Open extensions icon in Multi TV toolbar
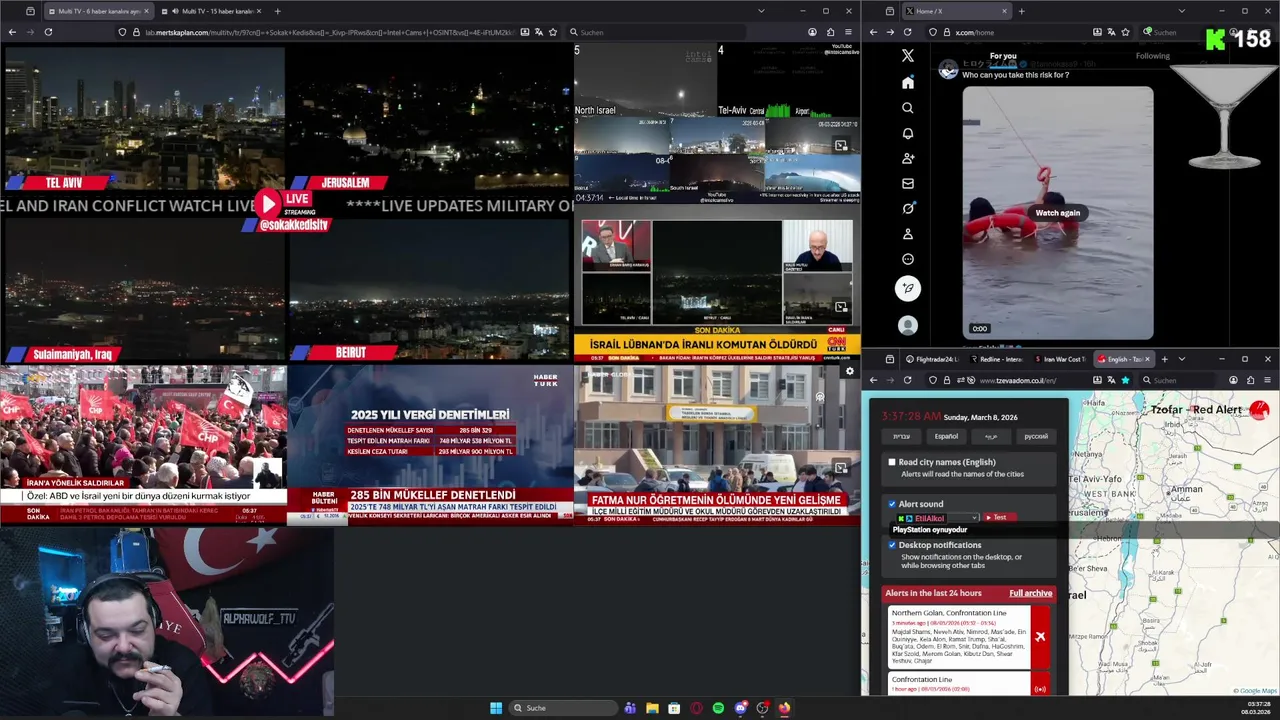Screen dimensions: 1280x720 pyautogui.click(x=830, y=32)
